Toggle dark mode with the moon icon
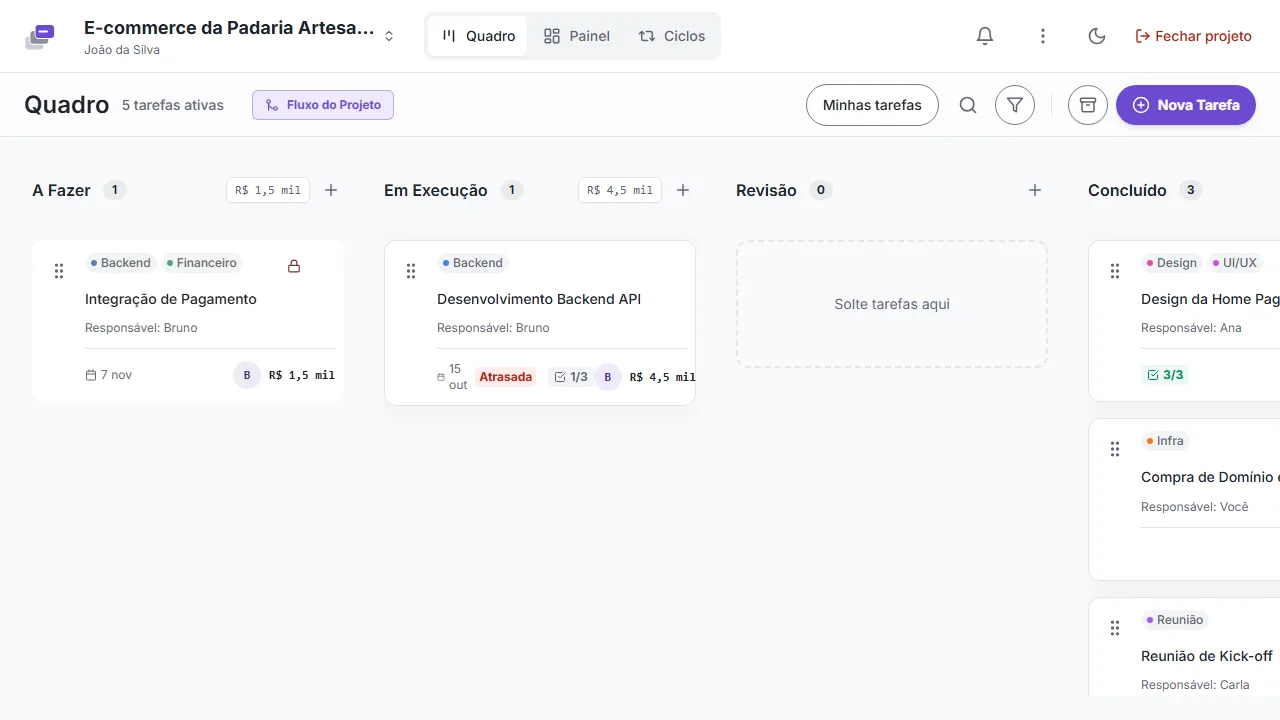Screen dimensions: 1280x720 1097,36
